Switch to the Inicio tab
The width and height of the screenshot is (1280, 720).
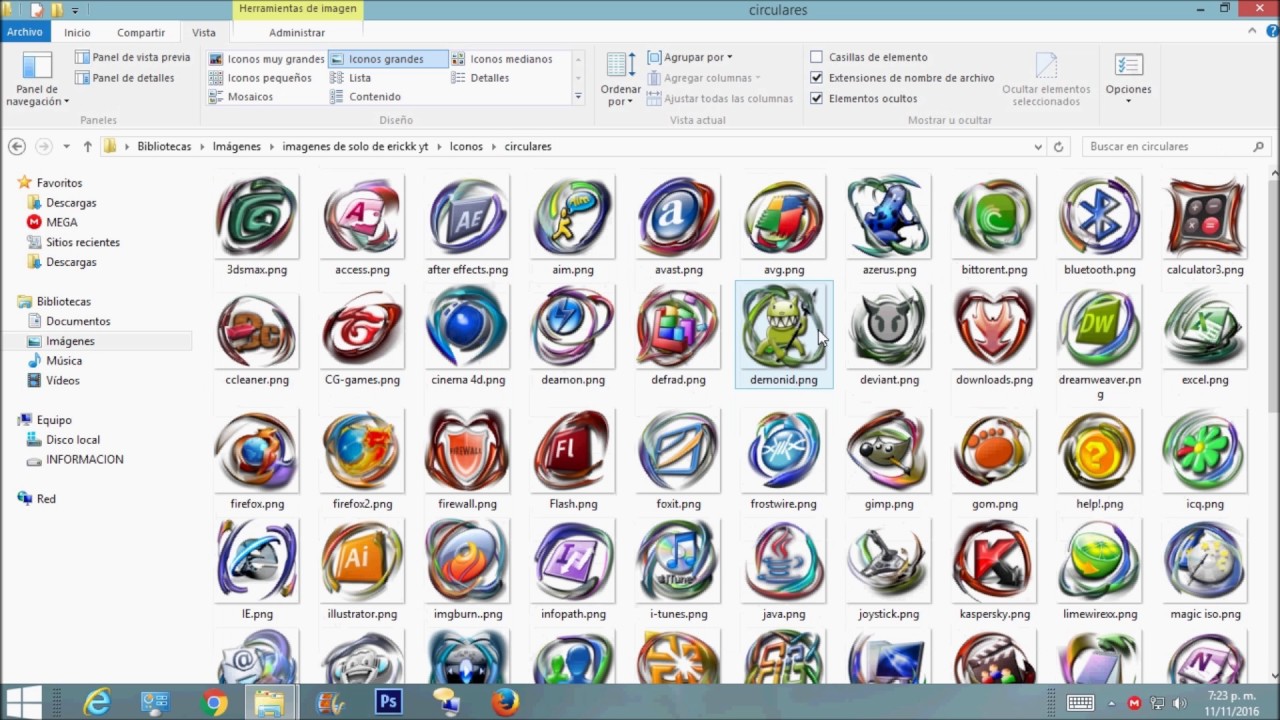pos(77,32)
